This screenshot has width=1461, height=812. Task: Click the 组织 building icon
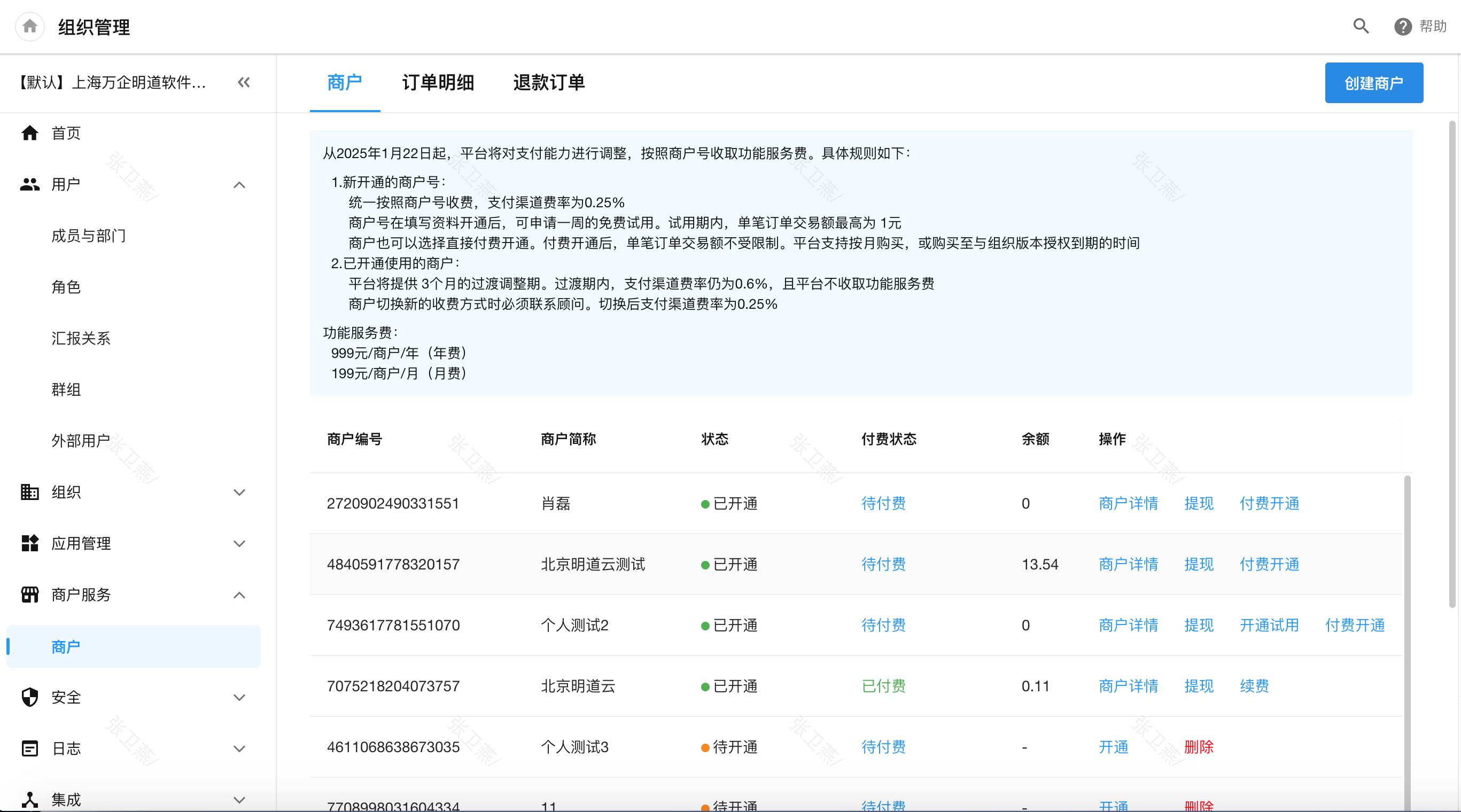pos(29,491)
